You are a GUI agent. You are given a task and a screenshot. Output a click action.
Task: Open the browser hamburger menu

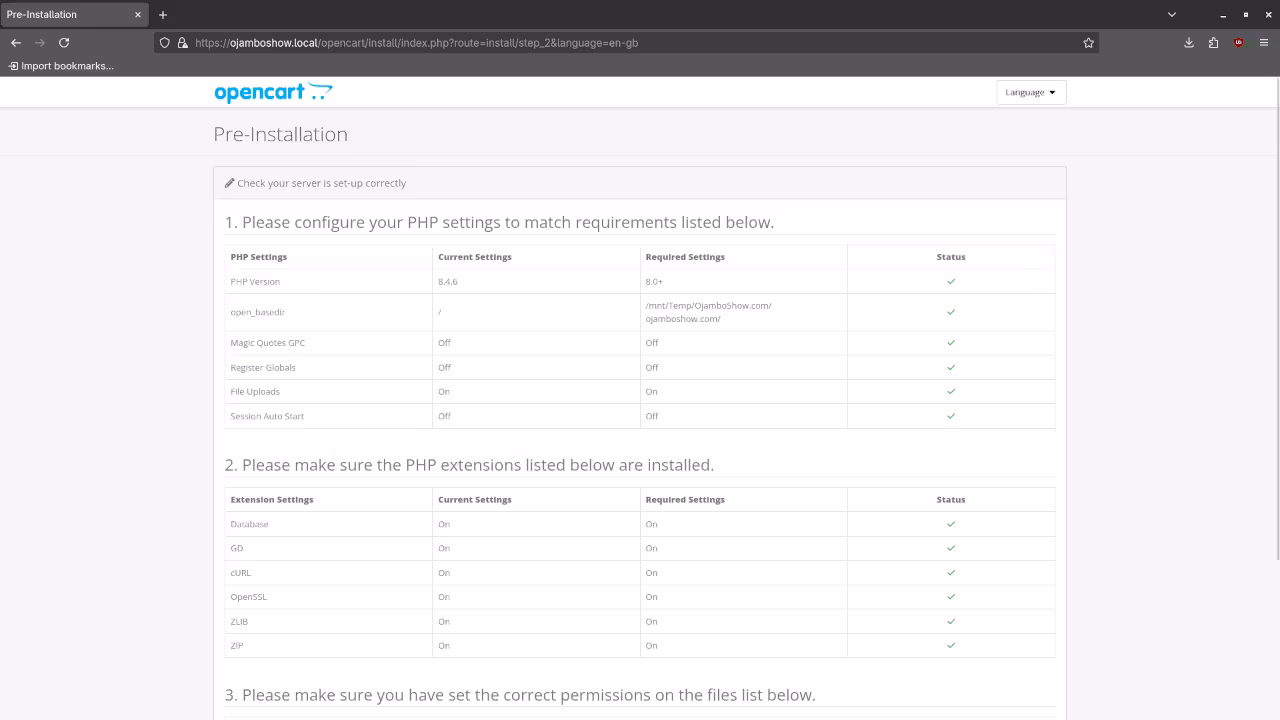tap(1264, 43)
